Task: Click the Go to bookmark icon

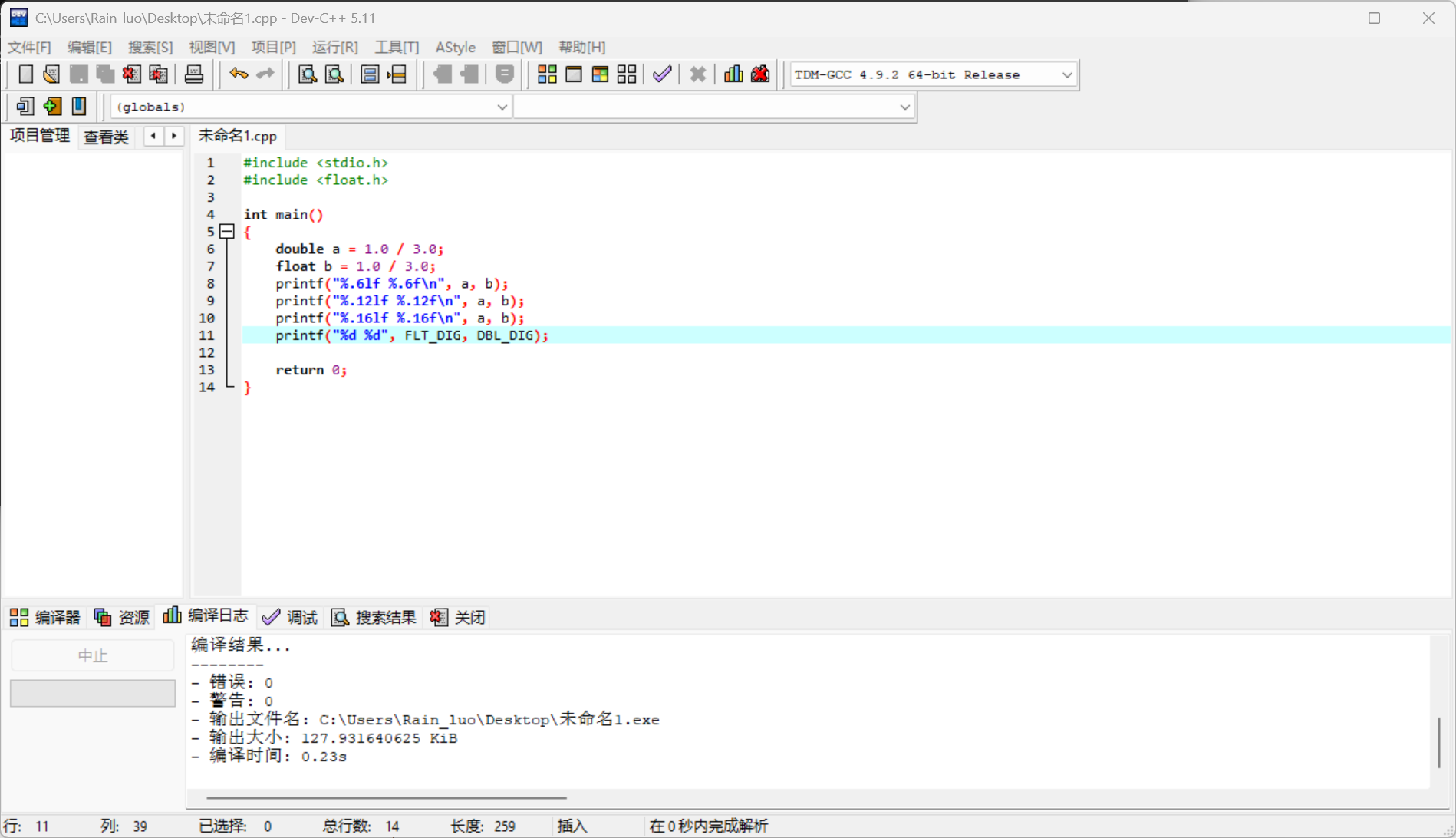Action: coord(79,107)
